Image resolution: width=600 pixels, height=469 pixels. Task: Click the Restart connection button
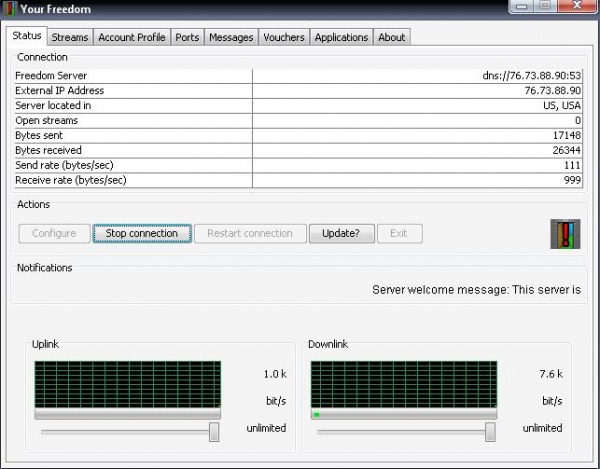click(250, 233)
